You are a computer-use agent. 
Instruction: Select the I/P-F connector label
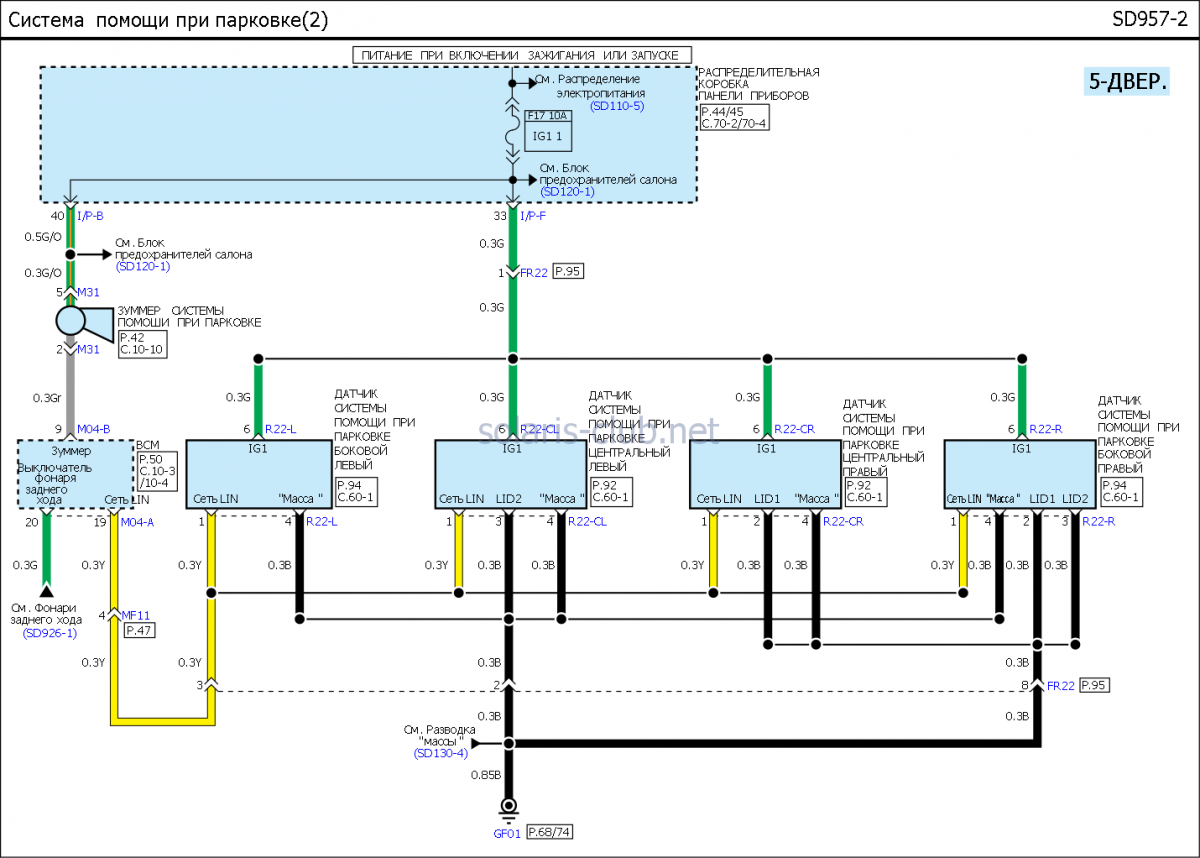click(x=533, y=215)
